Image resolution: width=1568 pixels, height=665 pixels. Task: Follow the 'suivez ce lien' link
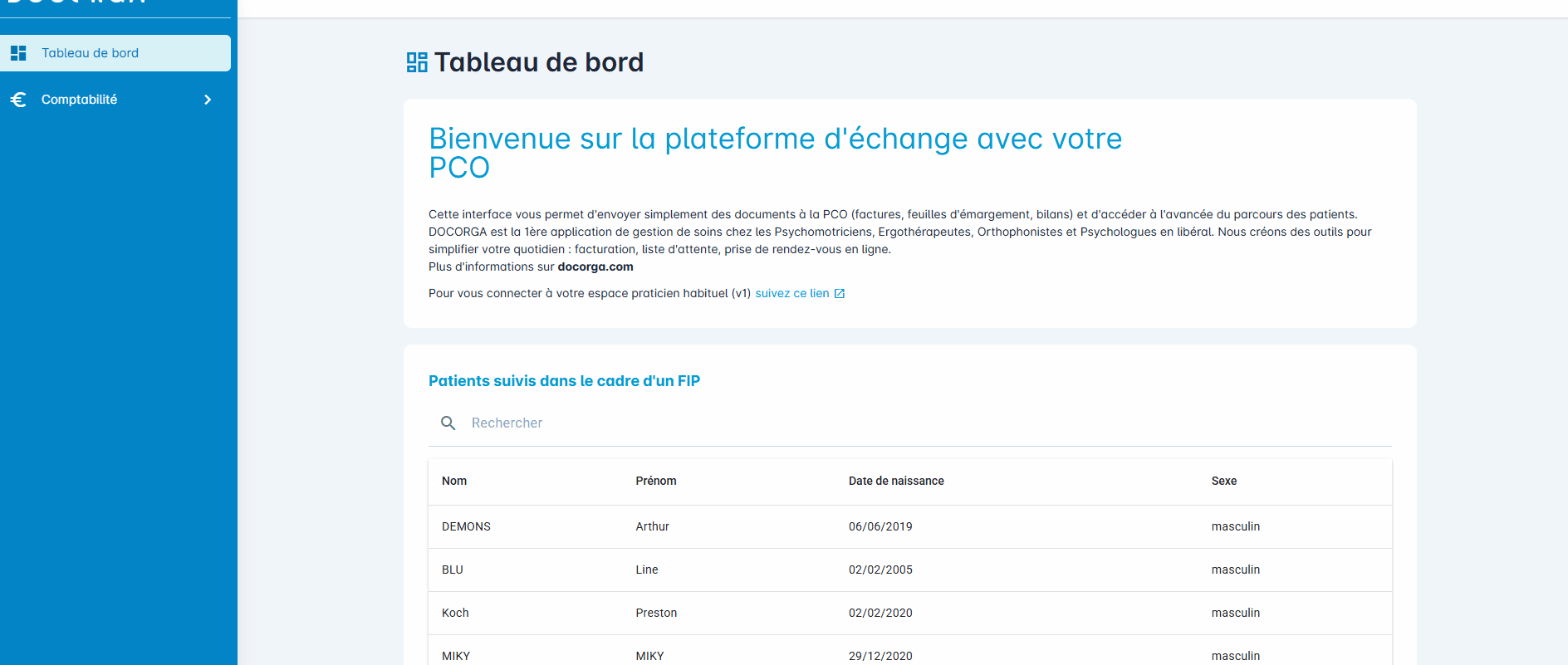tap(791, 294)
